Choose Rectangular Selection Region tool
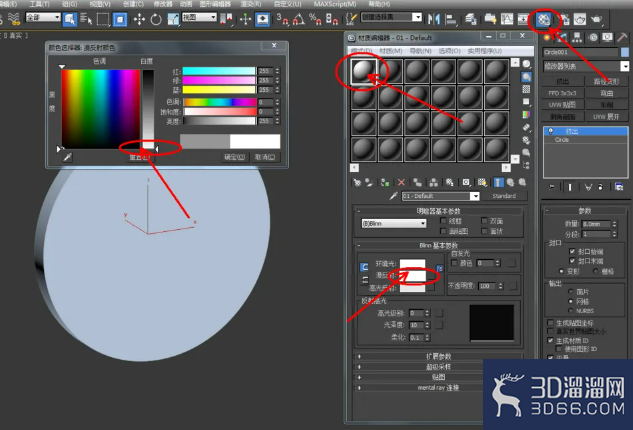This screenshot has height=430, width=633. coord(103,19)
